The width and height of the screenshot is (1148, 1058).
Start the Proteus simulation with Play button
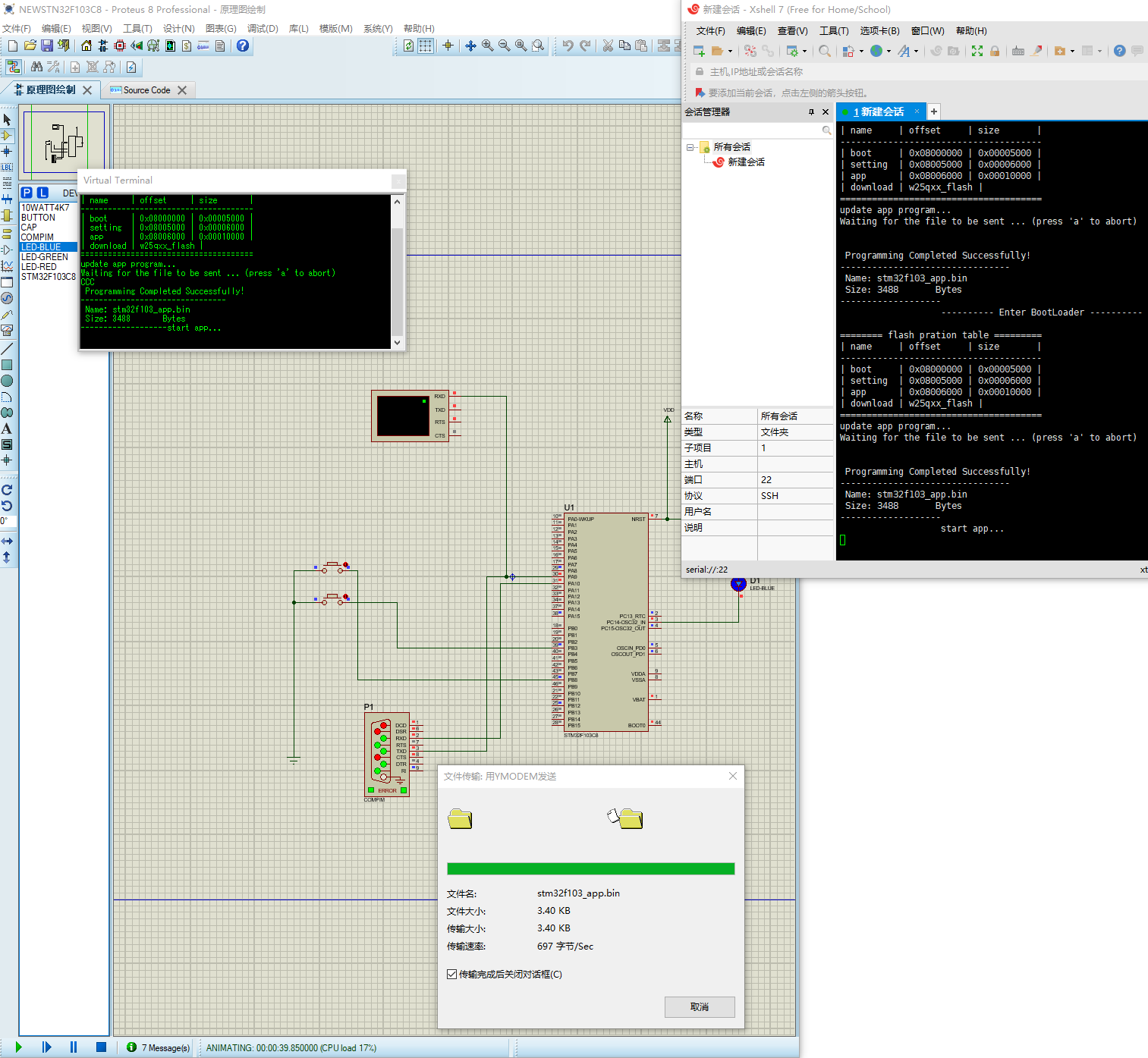[19, 1047]
